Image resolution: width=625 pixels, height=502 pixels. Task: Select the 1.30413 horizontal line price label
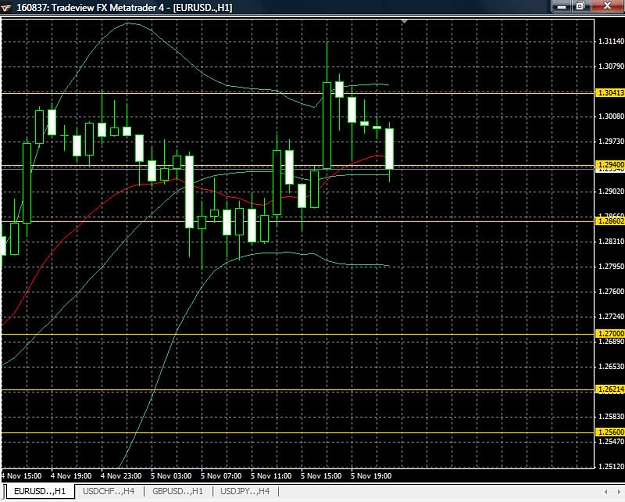(610, 93)
